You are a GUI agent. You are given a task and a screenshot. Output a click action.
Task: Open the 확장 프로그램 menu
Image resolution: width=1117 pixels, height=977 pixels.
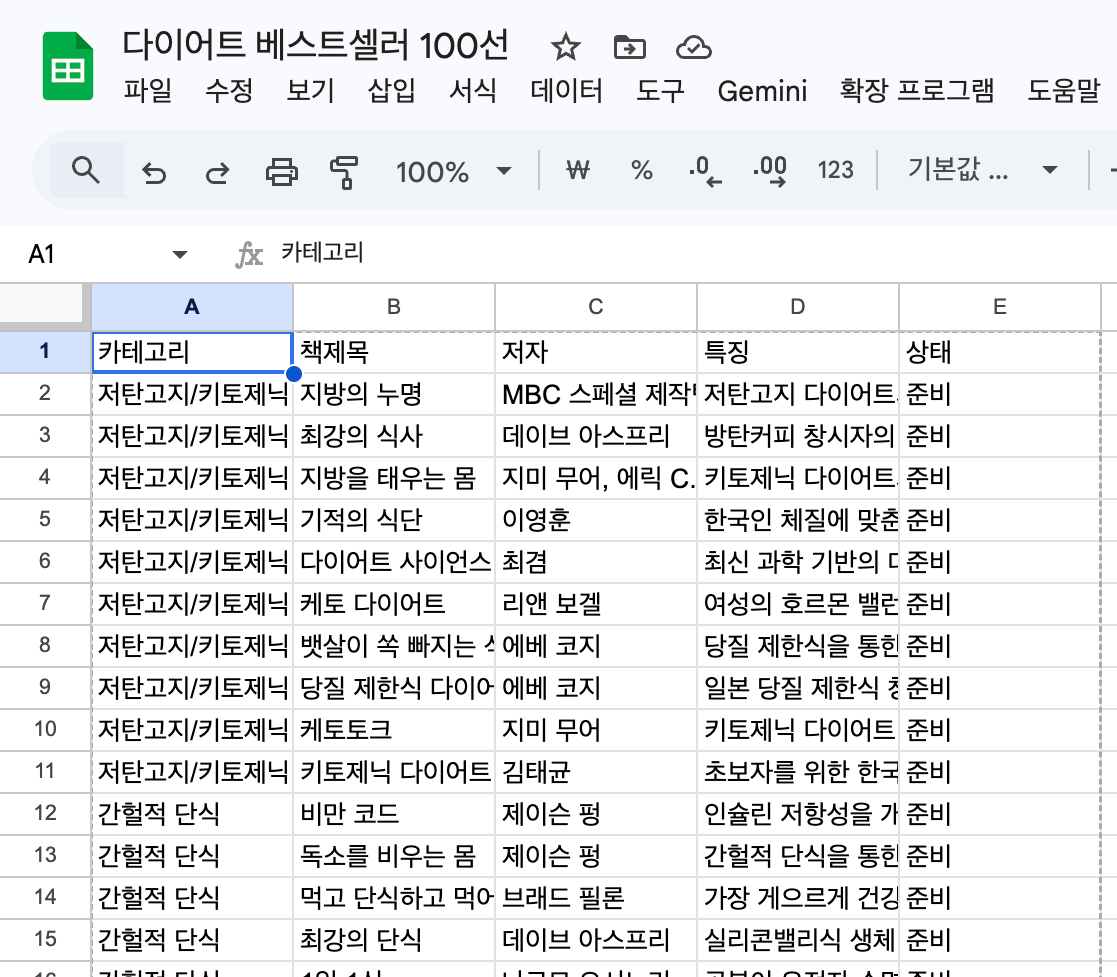point(917,92)
